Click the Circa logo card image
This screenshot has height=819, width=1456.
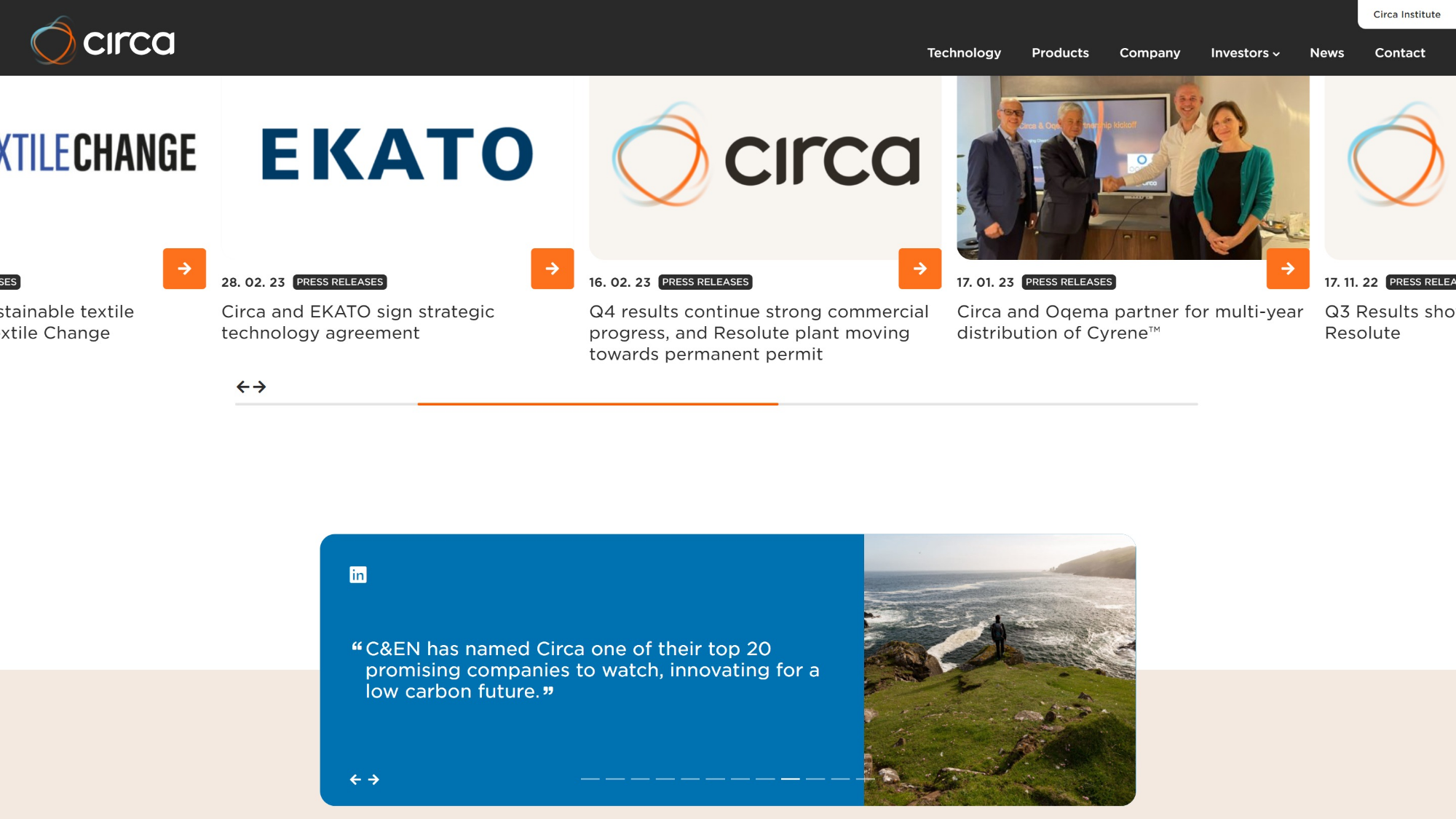pos(765,167)
